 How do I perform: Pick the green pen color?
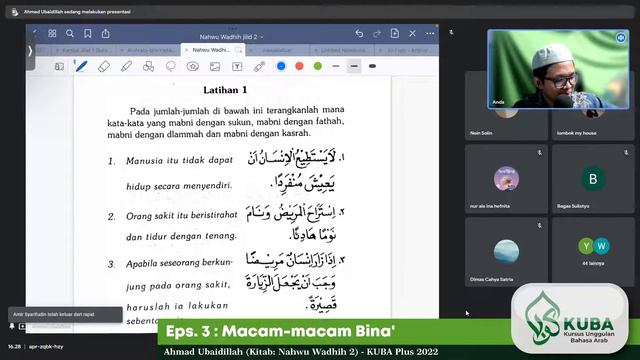(318, 66)
